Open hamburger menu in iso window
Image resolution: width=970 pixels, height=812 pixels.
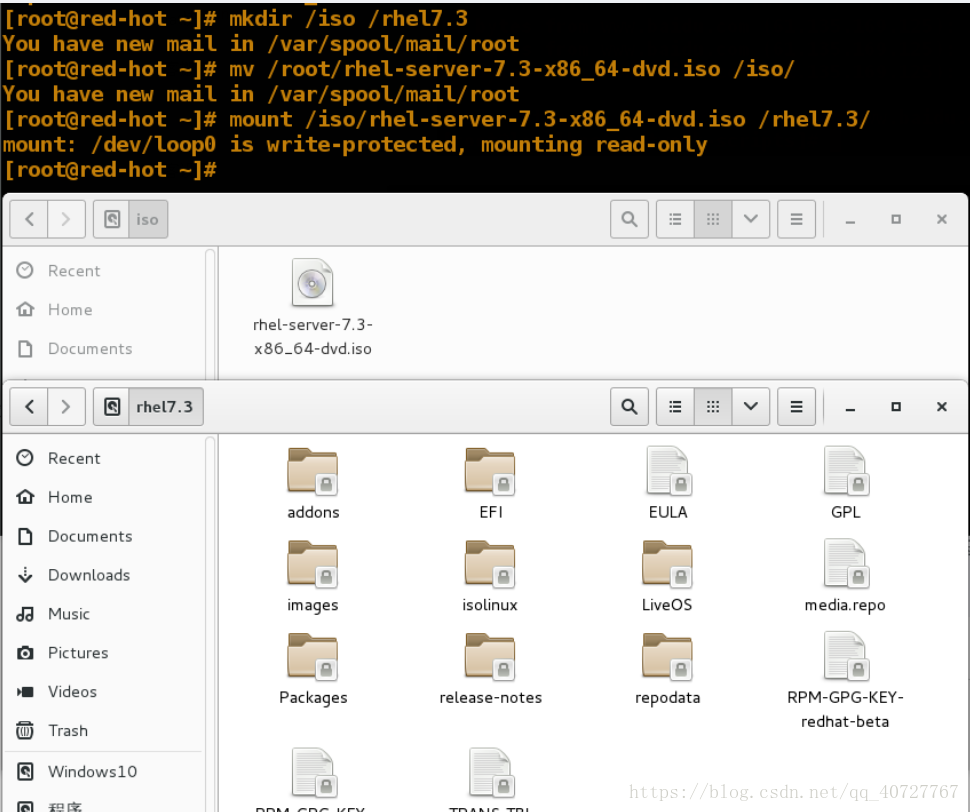click(796, 219)
